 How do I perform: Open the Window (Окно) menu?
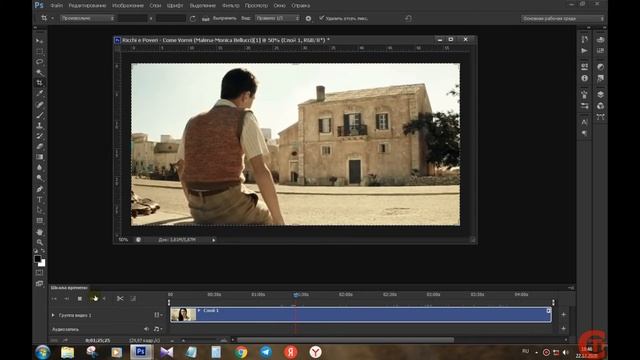tap(280, 6)
